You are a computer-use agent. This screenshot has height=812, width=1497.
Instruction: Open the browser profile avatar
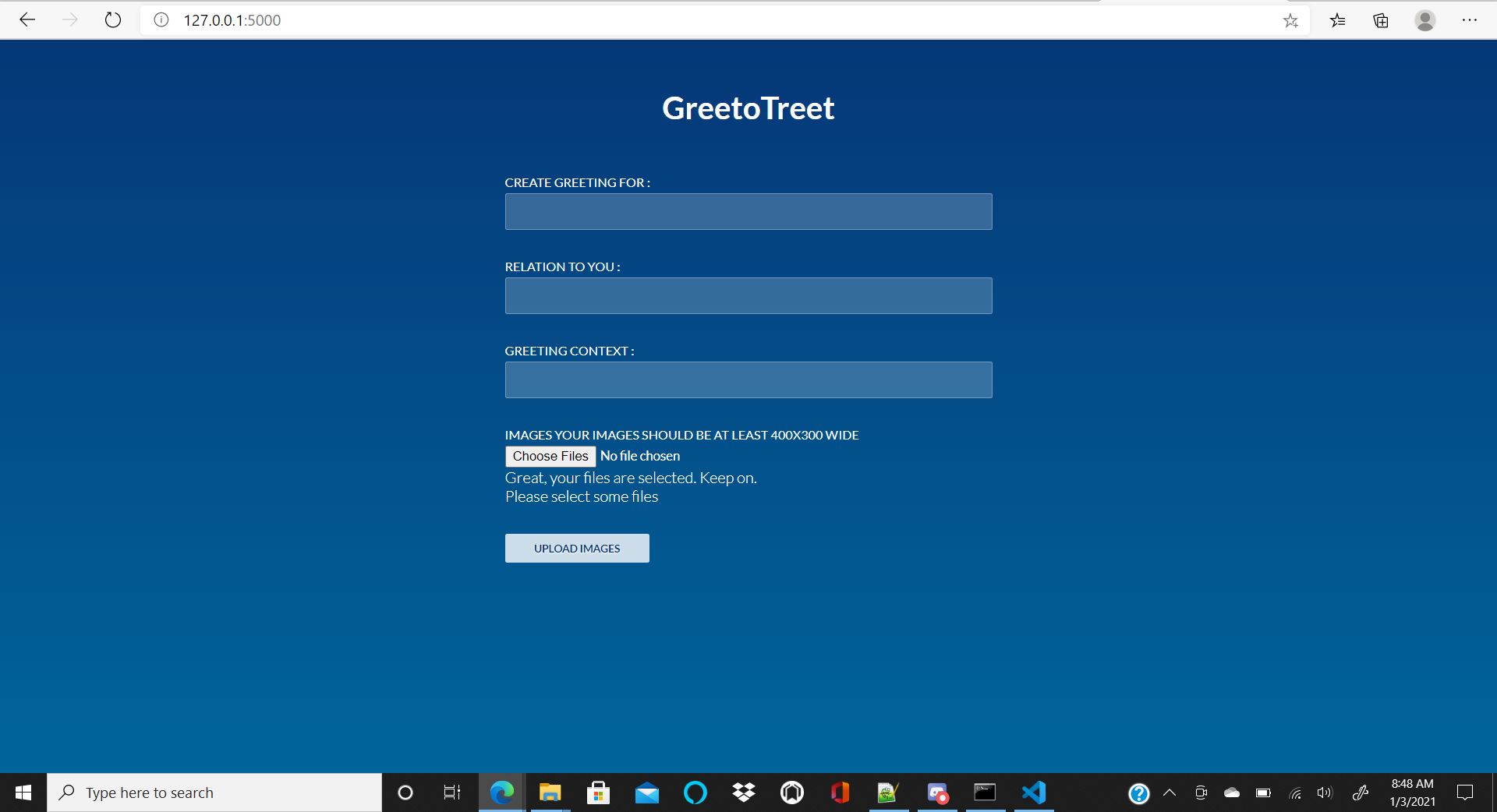point(1425,21)
